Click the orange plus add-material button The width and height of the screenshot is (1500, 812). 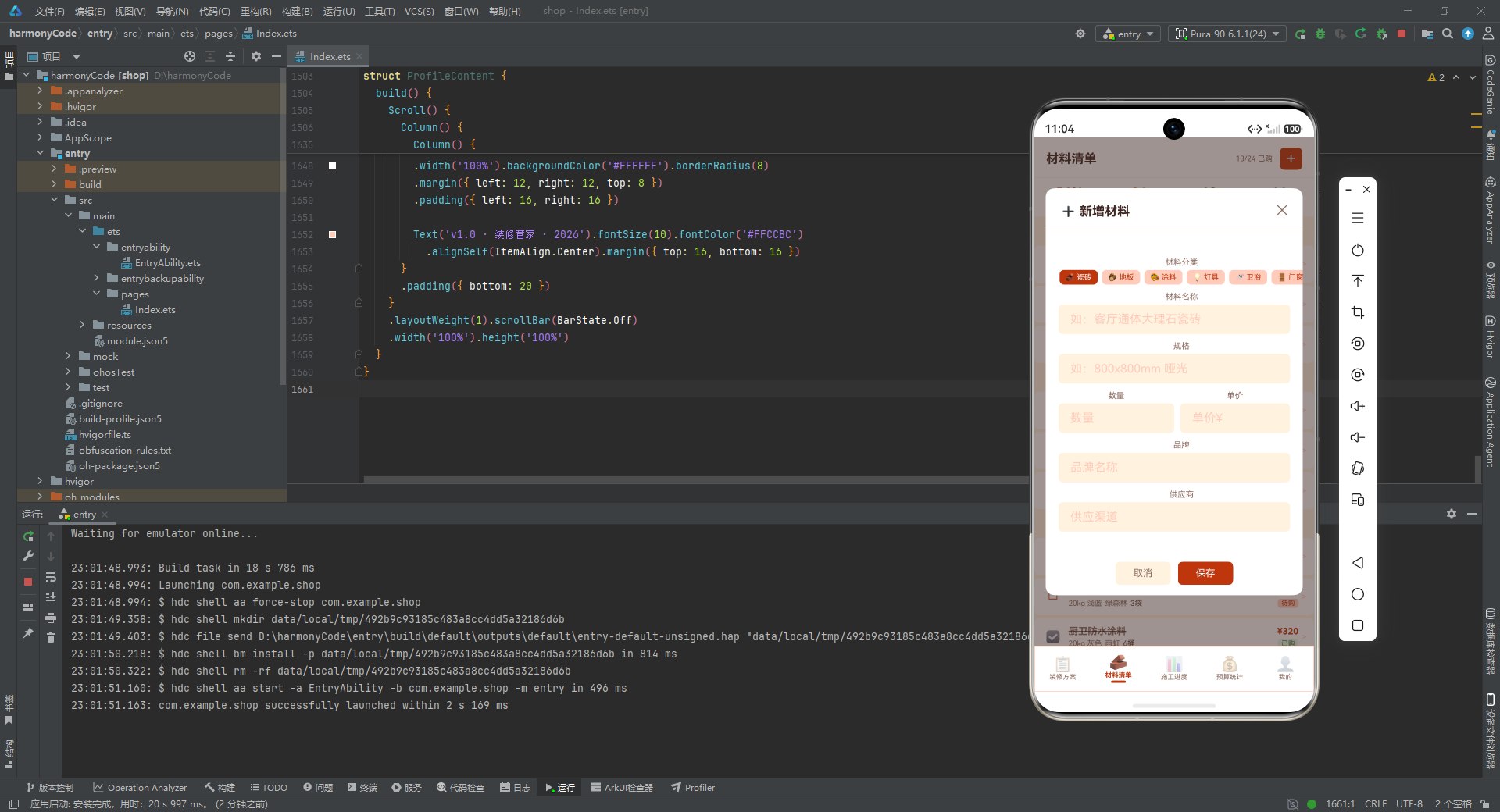[1291, 158]
